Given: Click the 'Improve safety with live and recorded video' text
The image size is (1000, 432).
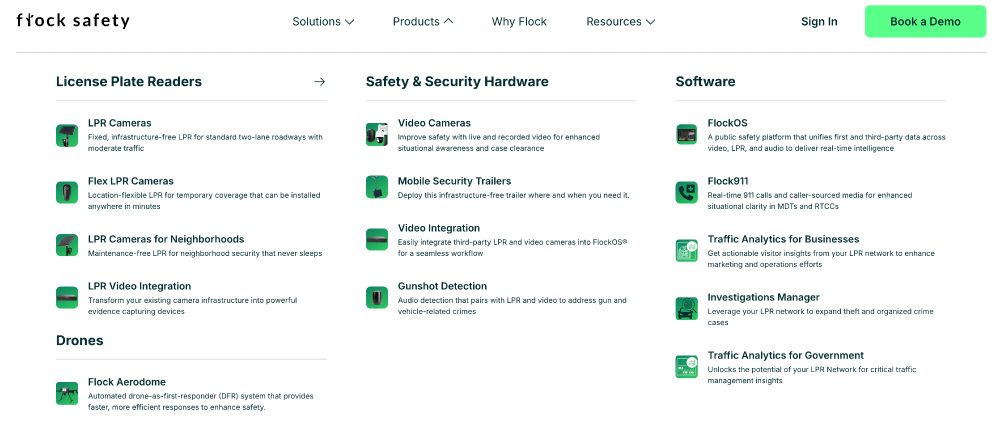Looking at the screenshot, I should [x=499, y=143].
